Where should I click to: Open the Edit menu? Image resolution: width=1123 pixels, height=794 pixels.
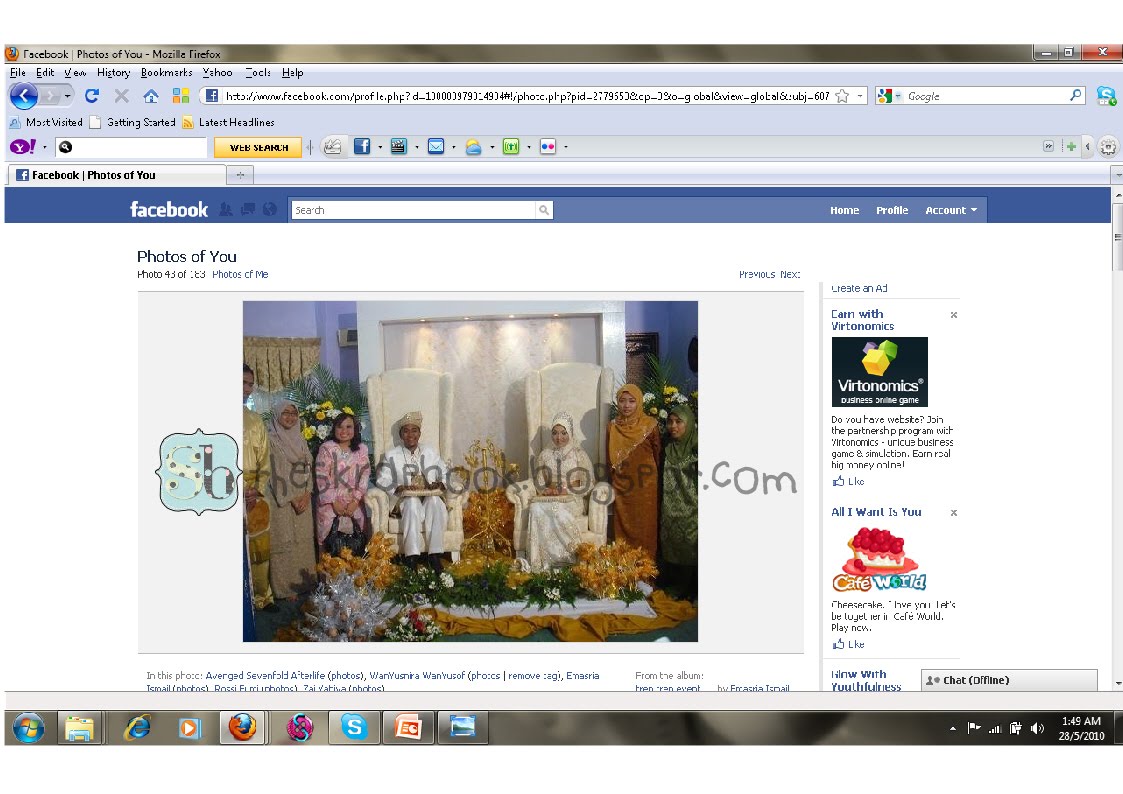click(45, 72)
